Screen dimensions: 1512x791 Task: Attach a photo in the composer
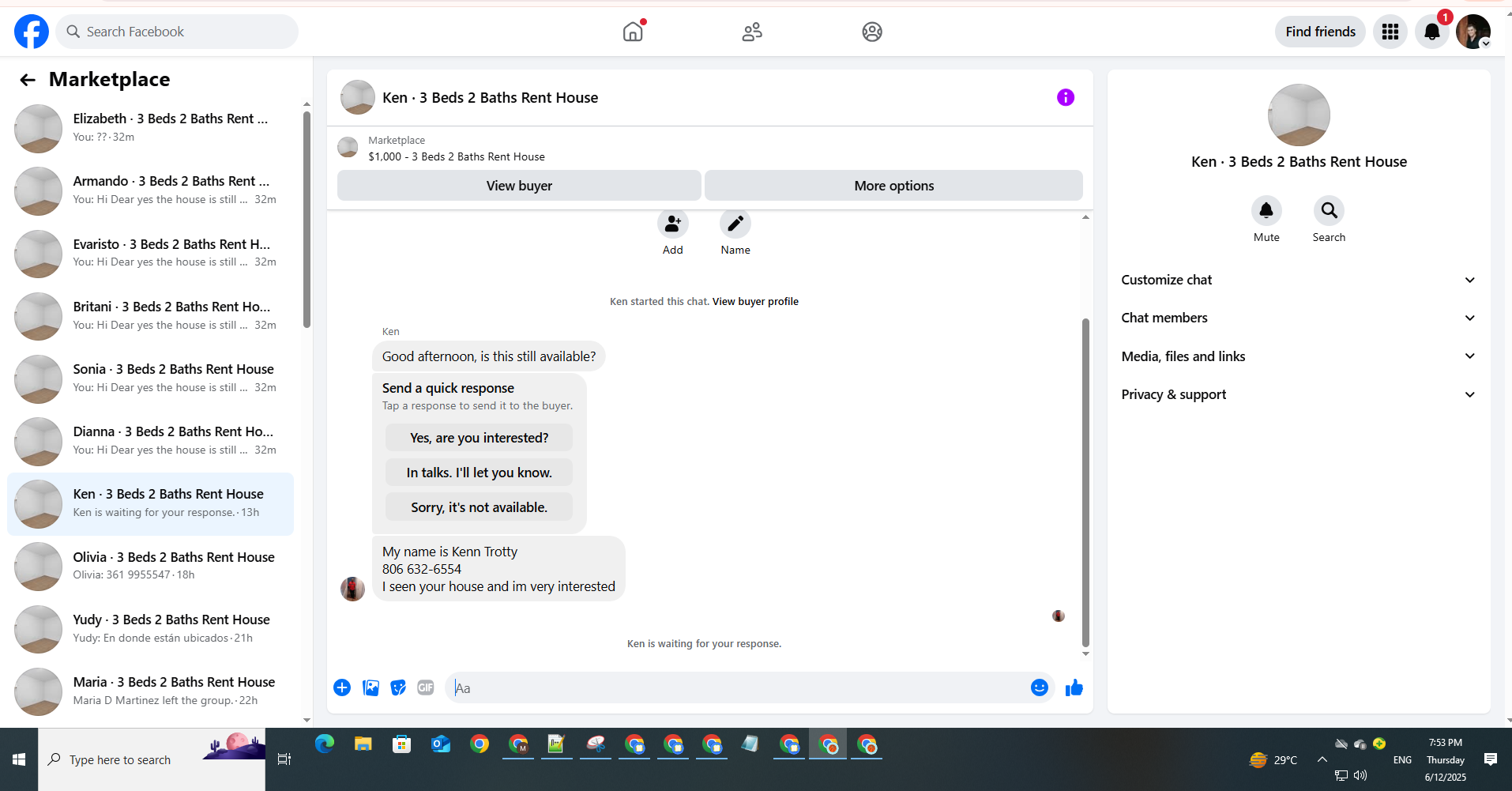370,687
